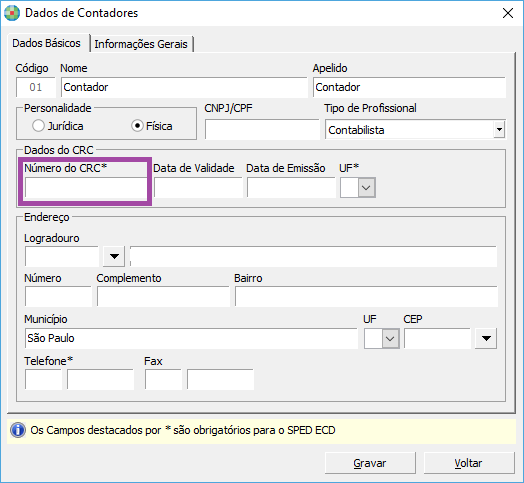The image size is (524, 483).
Task: Focus the Número do CRC field
Action: [x=86, y=188]
